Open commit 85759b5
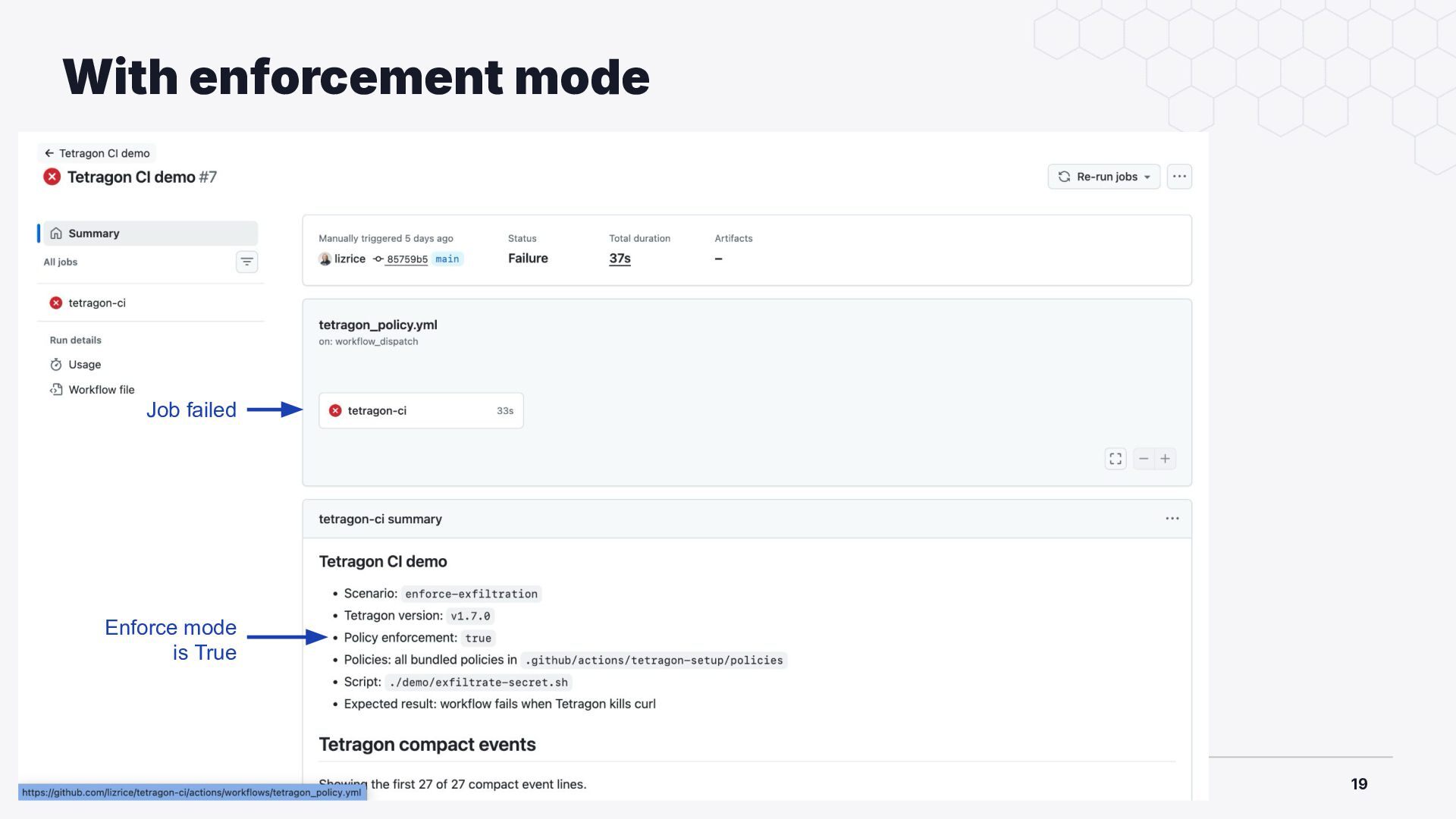This screenshot has width=1456, height=819. click(x=407, y=259)
